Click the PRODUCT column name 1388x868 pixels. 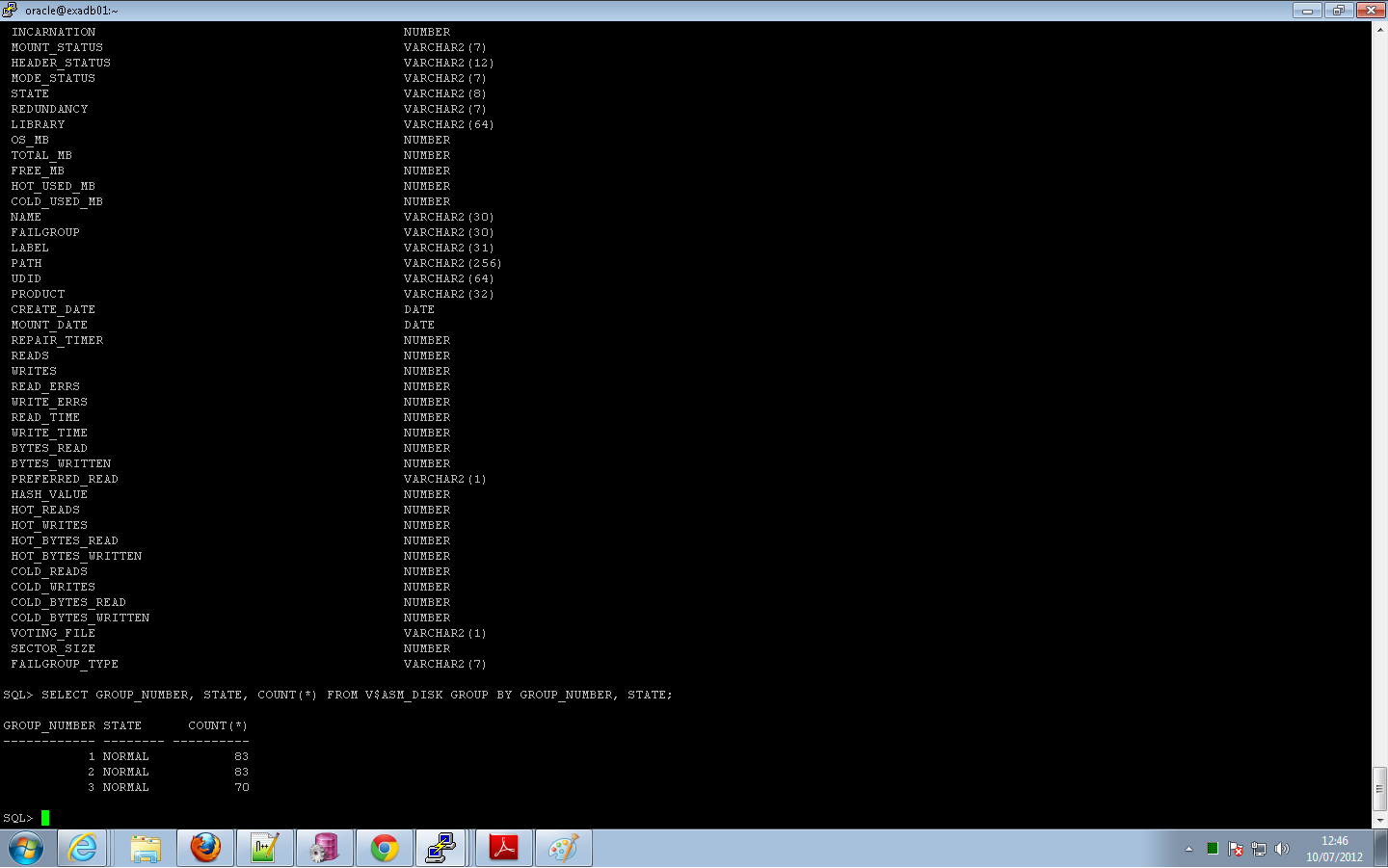point(38,294)
